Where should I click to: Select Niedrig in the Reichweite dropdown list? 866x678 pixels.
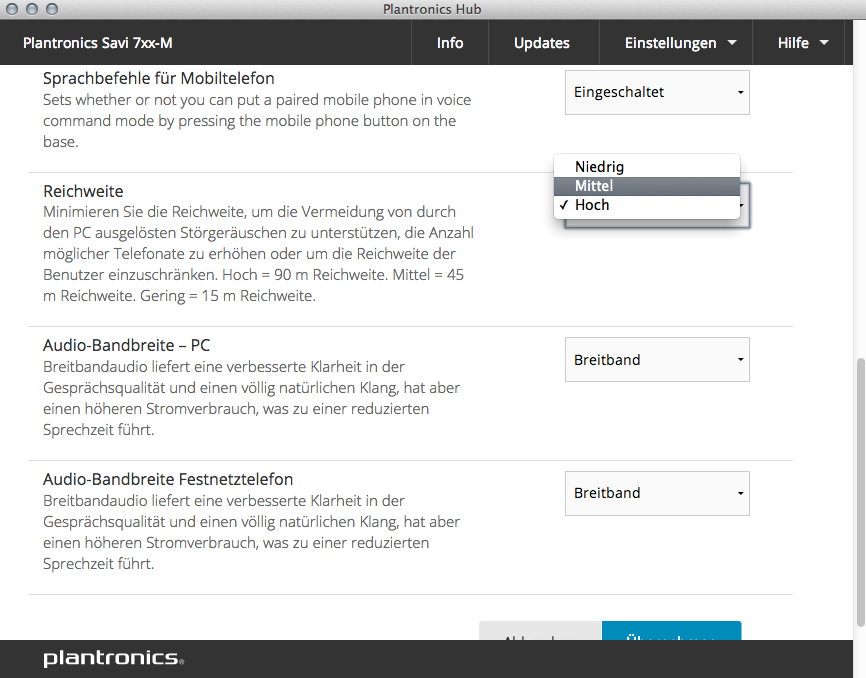[x=647, y=167]
